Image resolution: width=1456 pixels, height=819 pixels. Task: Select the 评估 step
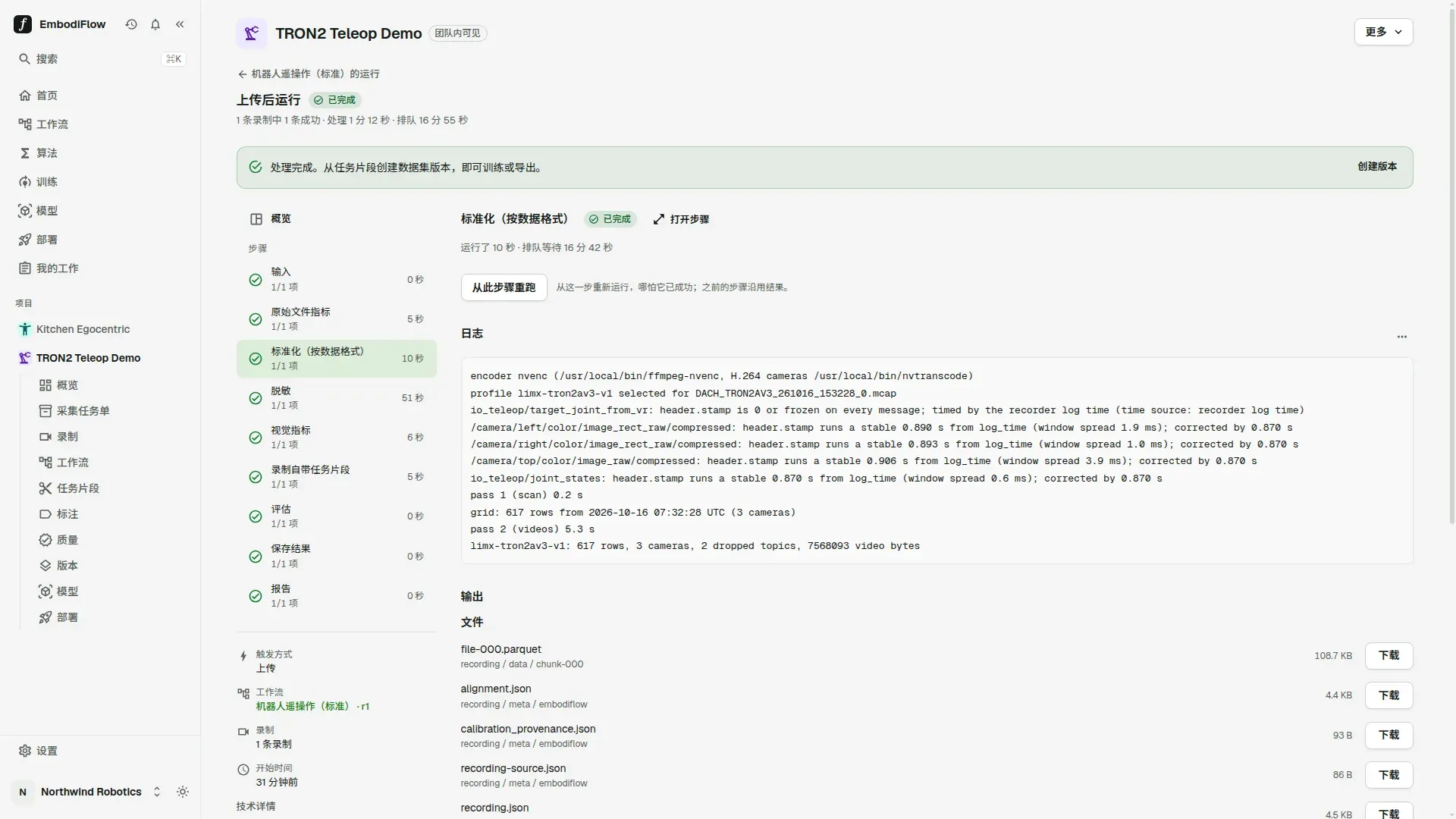pyautogui.click(x=337, y=516)
